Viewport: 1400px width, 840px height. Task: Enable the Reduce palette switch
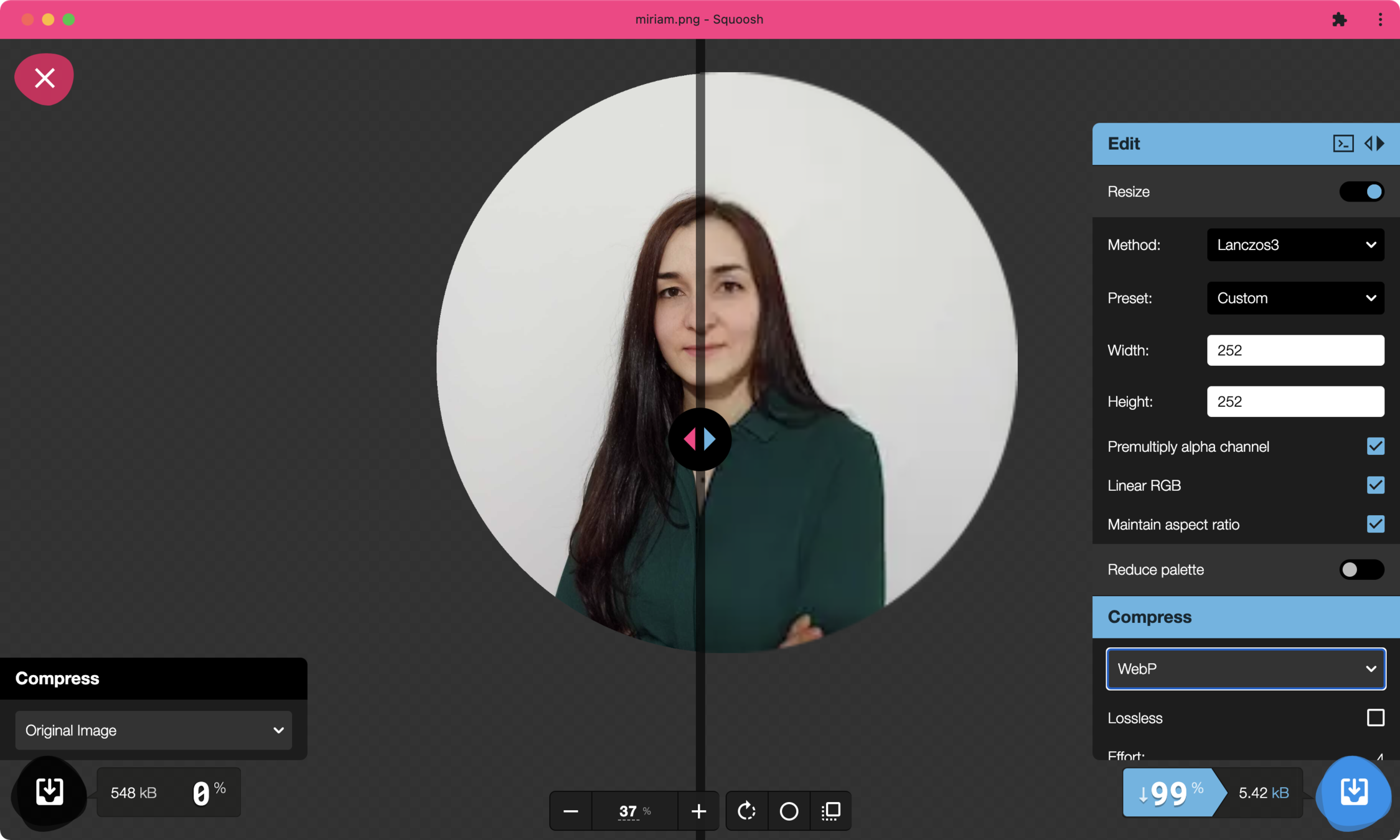click(1361, 569)
